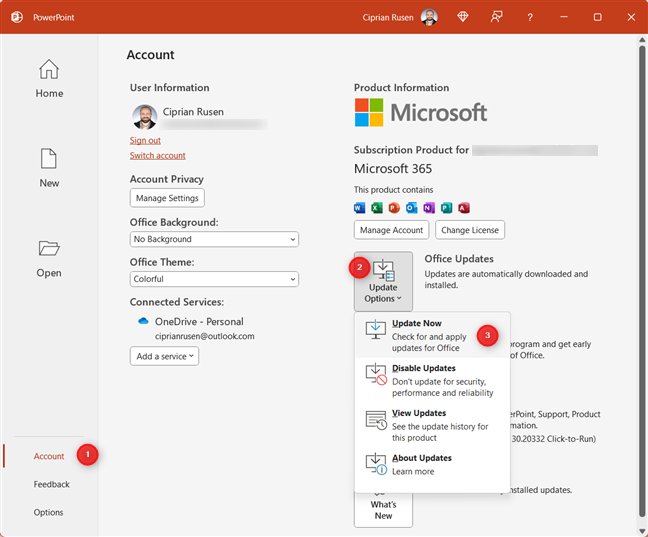Open the Feedback page
648x537 pixels.
point(51,484)
